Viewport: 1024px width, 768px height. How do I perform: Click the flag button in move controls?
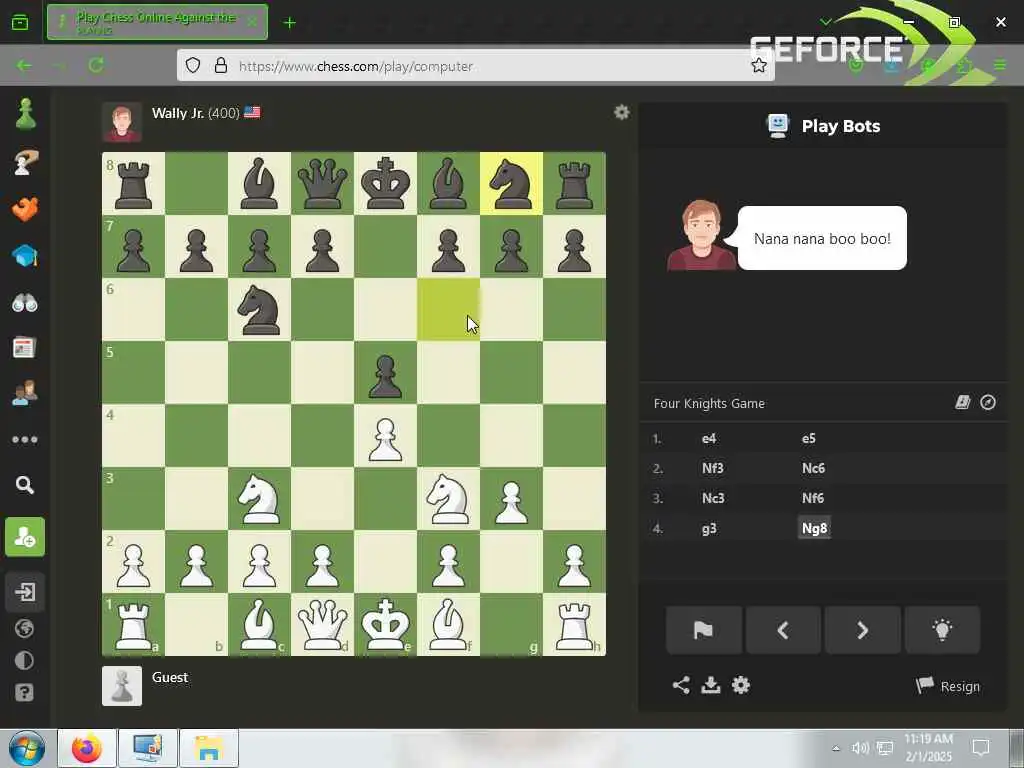703,630
